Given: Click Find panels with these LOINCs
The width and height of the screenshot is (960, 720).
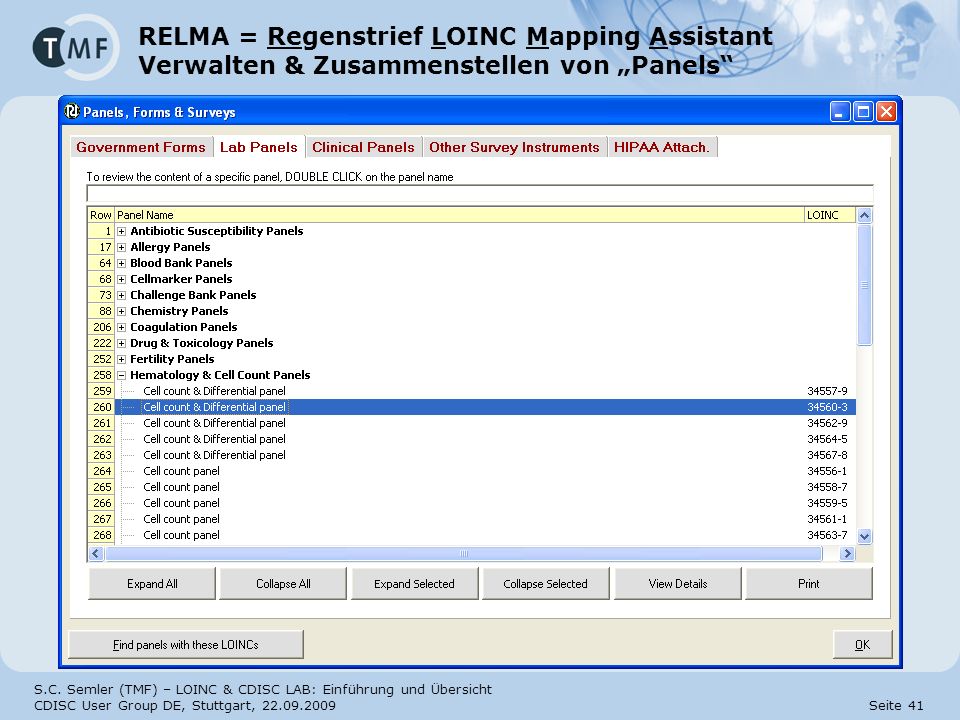Looking at the screenshot, I should 186,645.
